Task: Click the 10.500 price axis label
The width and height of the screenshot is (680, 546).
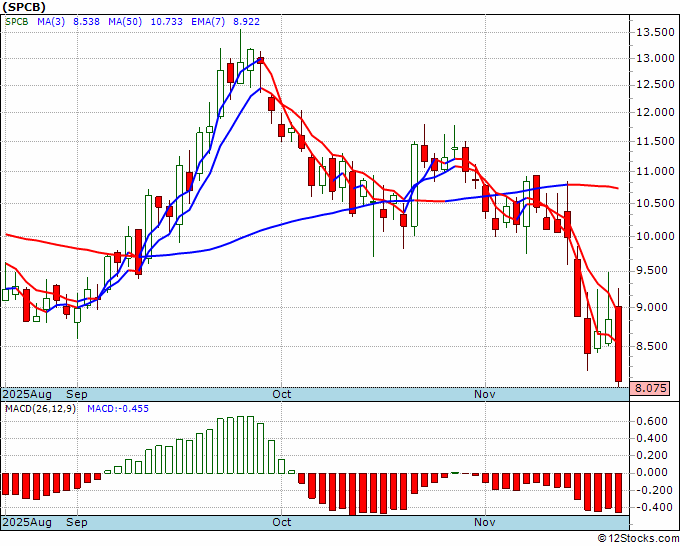Action: tap(655, 204)
